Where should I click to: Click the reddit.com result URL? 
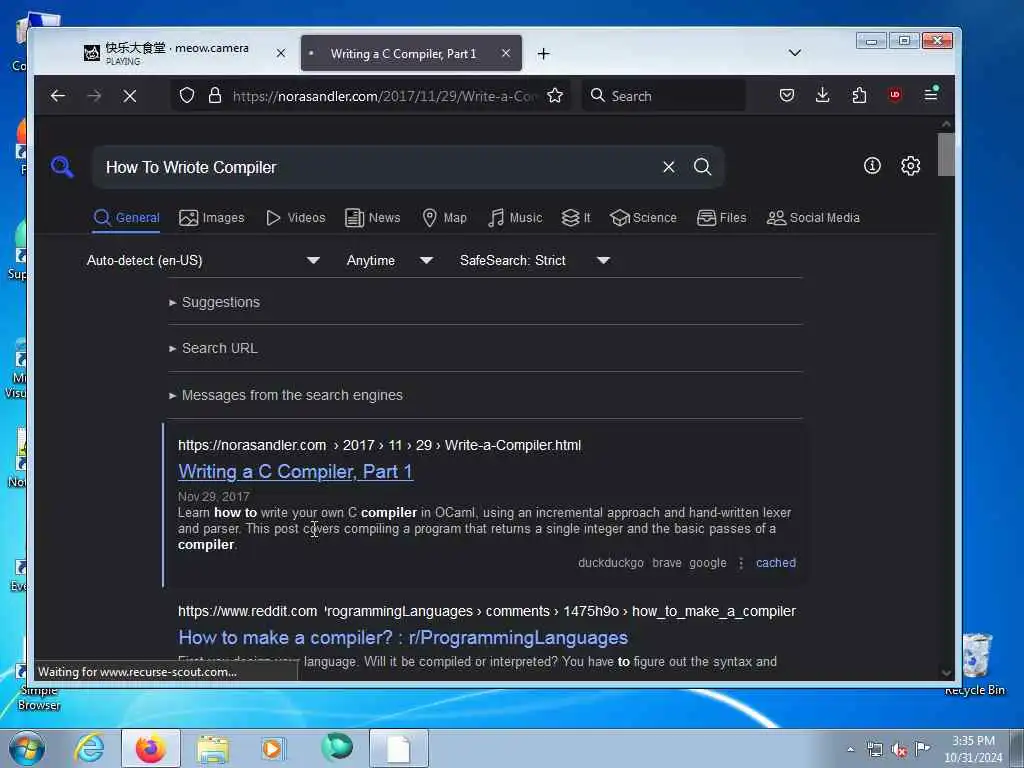pos(487,611)
